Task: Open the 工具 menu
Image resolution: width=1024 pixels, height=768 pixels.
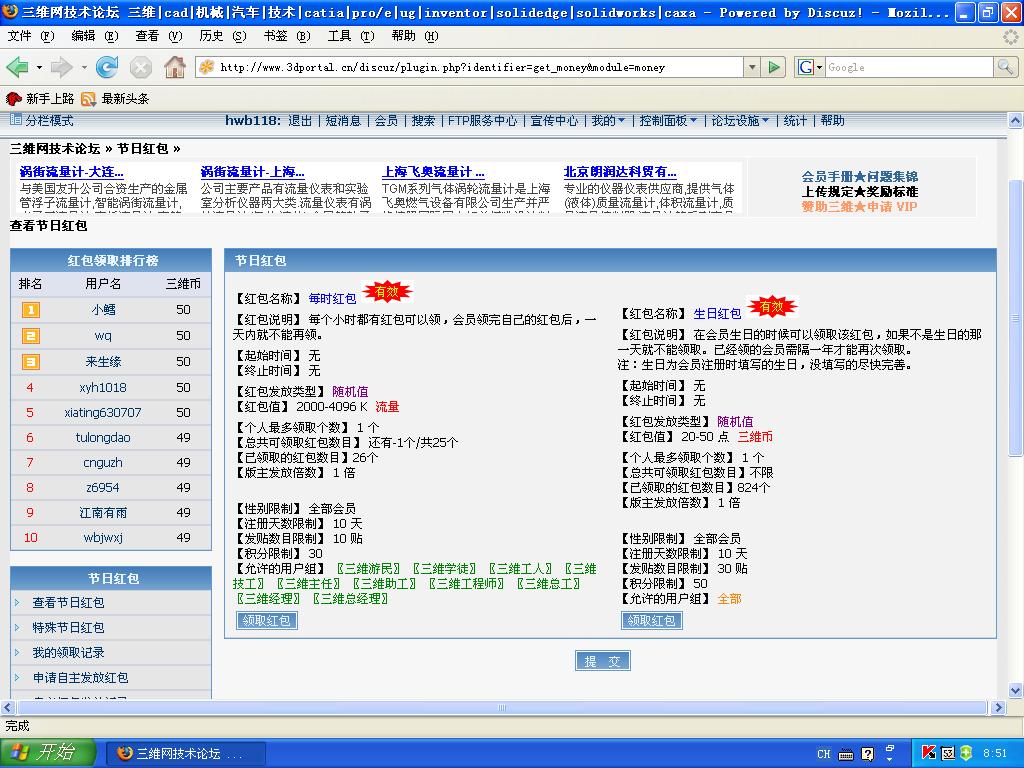Action: pyautogui.click(x=351, y=36)
